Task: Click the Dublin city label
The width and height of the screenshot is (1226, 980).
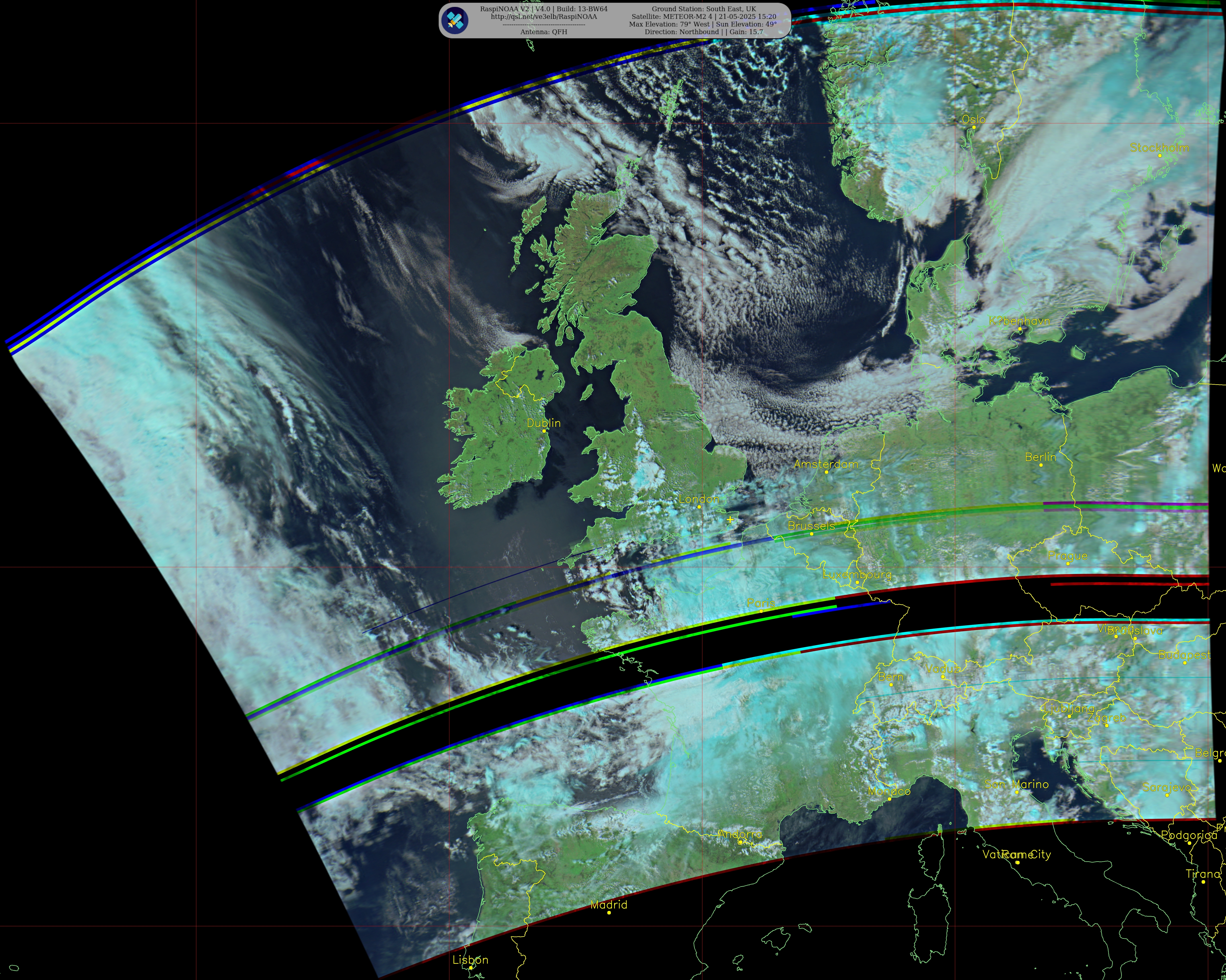Action: pyautogui.click(x=544, y=423)
